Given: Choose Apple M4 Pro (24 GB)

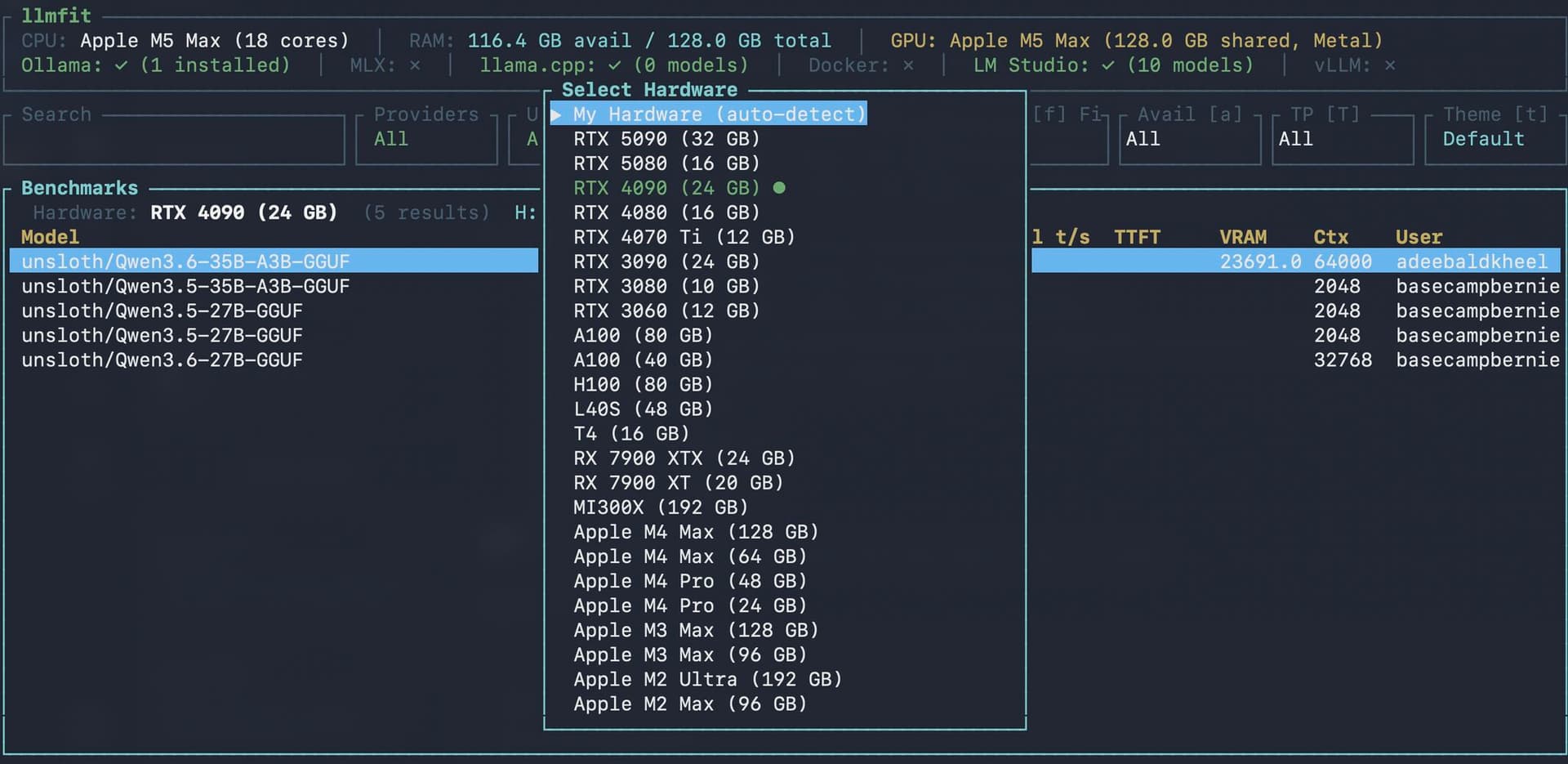Looking at the screenshot, I should coord(690,605).
